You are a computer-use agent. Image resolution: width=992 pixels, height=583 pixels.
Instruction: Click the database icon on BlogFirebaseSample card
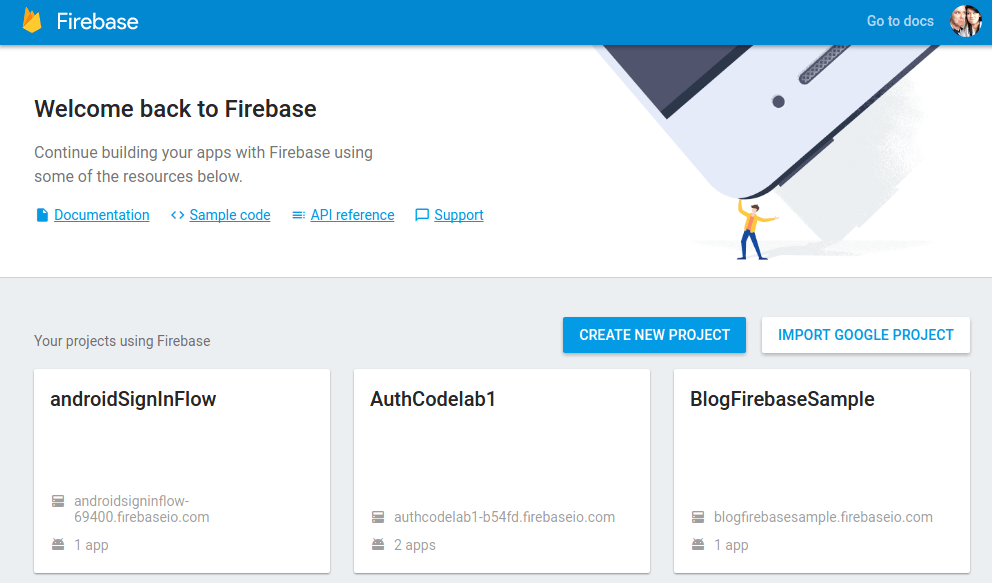click(x=698, y=517)
